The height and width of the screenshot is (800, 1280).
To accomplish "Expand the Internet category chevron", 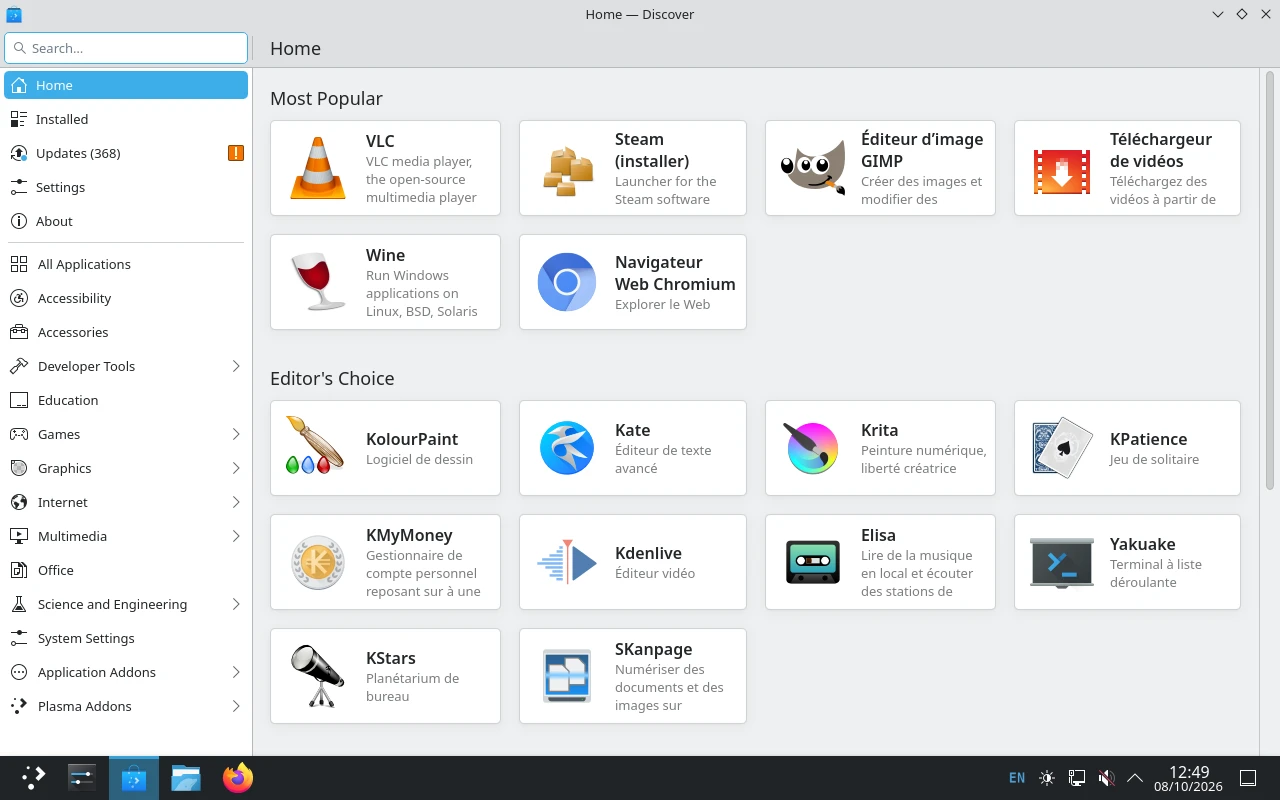I will (236, 502).
